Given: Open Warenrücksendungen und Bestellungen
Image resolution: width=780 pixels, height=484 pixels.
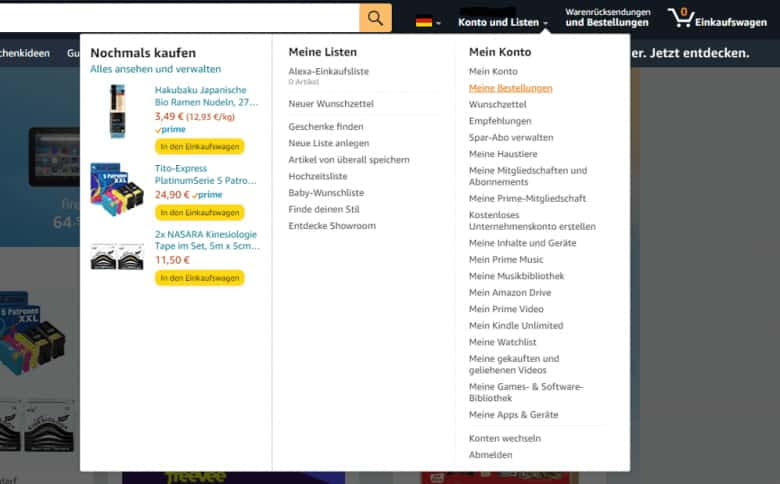Looking at the screenshot, I should point(607,17).
